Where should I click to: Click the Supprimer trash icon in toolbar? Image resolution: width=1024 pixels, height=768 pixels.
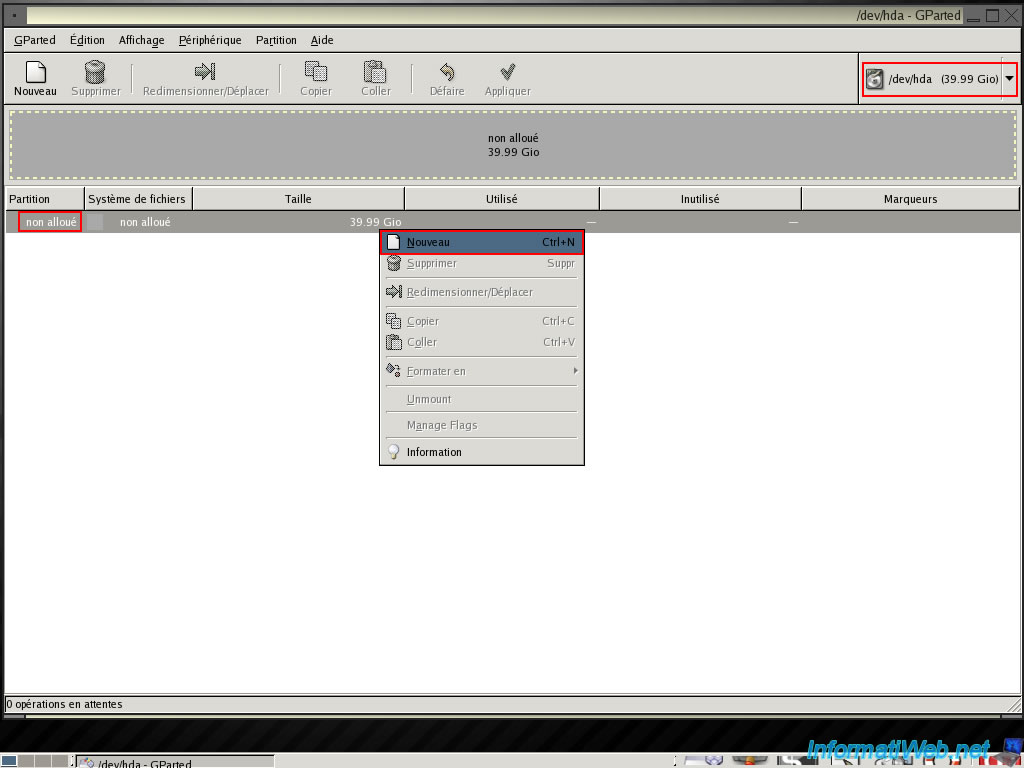pos(95,72)
